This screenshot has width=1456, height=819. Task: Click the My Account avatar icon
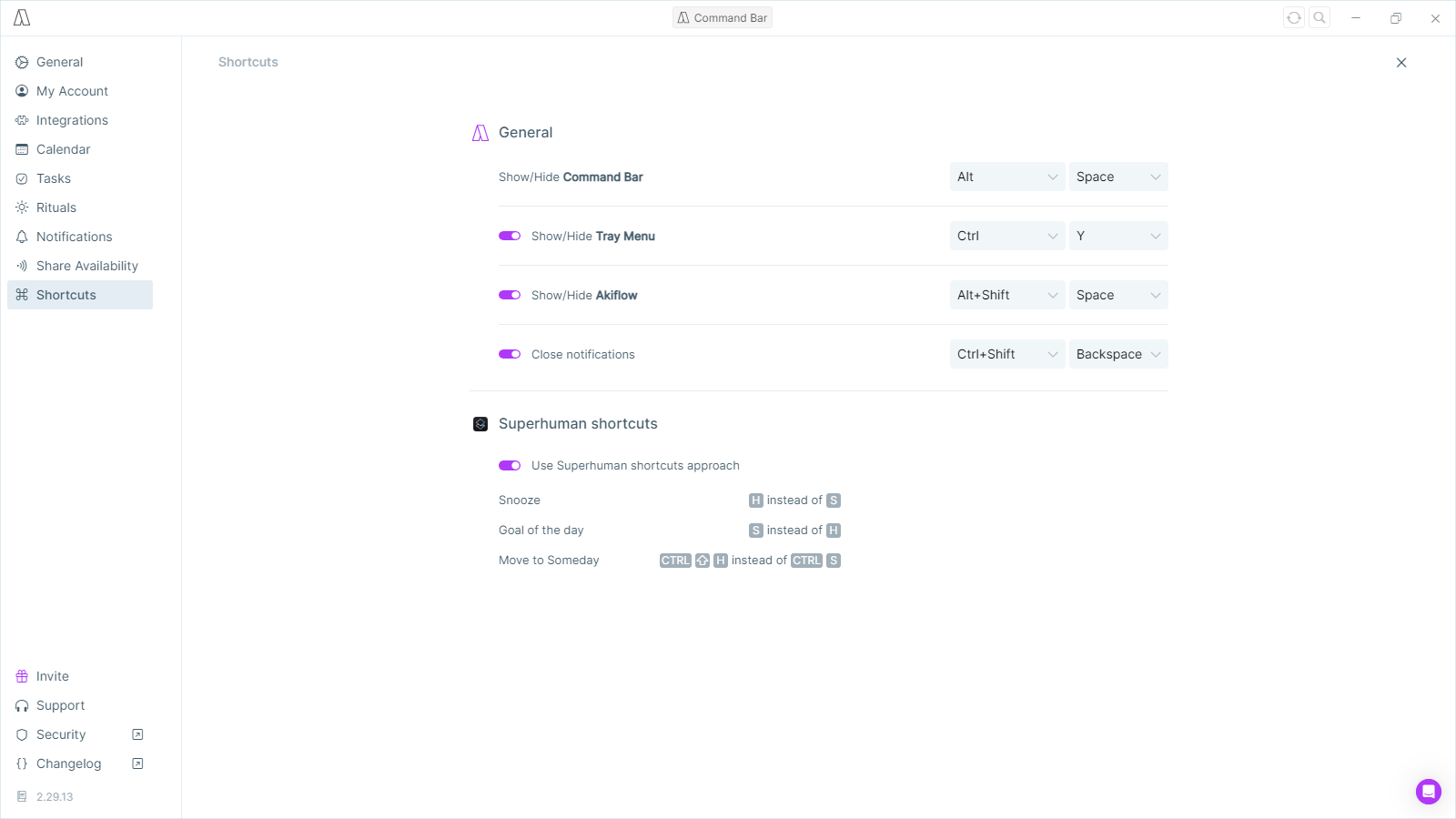click(x=22, y=91)
